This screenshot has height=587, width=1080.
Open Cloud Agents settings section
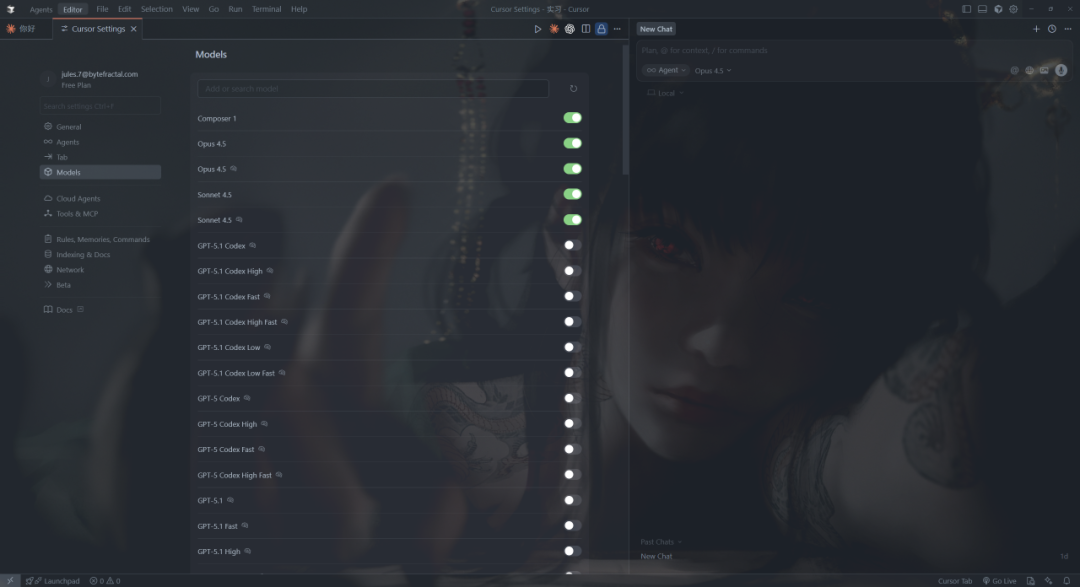click(101, 198)
